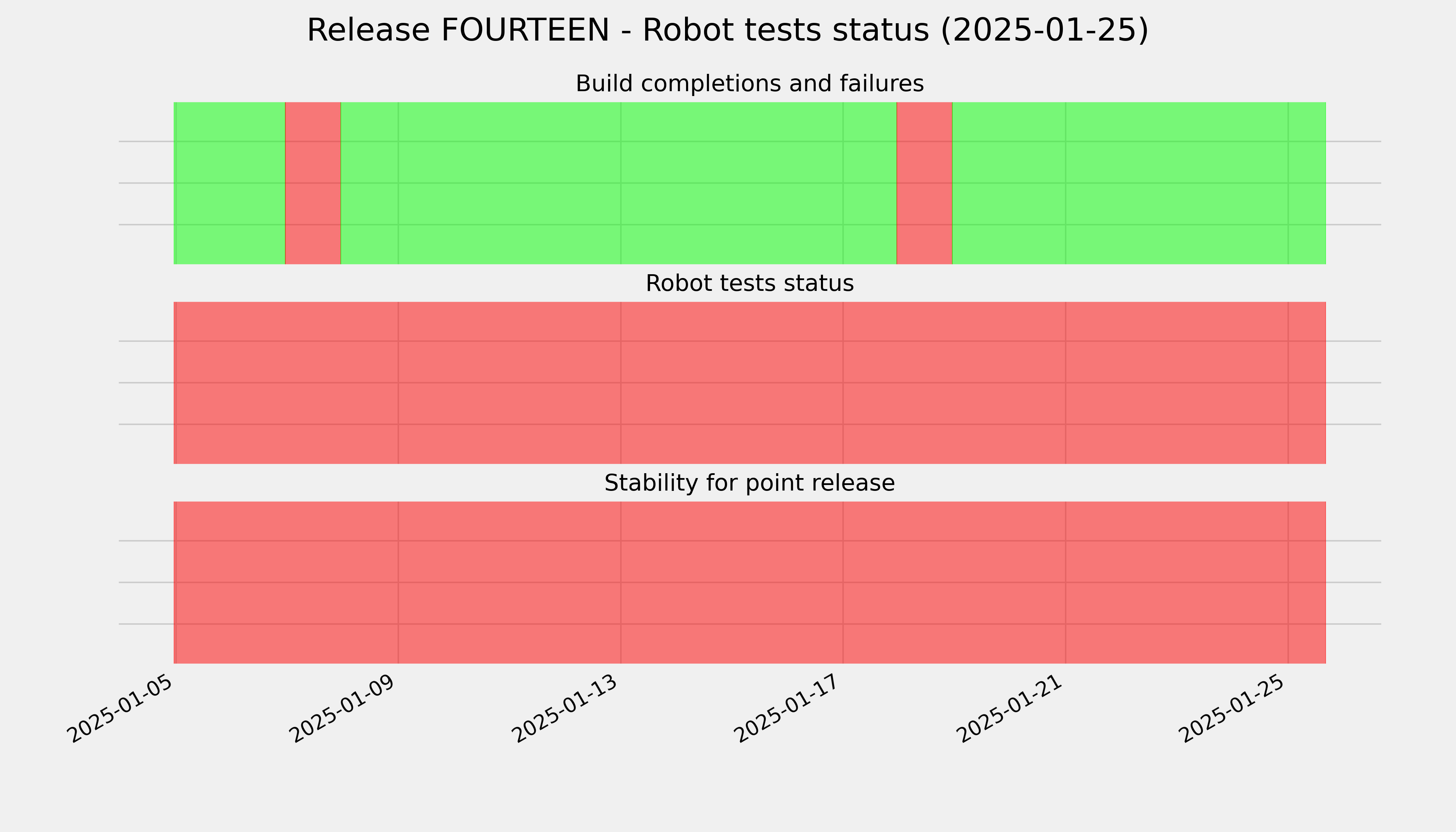Select the Stability for point release heading
The height and width of the screenshot is (832, 1456).
(x=750, y=483)
